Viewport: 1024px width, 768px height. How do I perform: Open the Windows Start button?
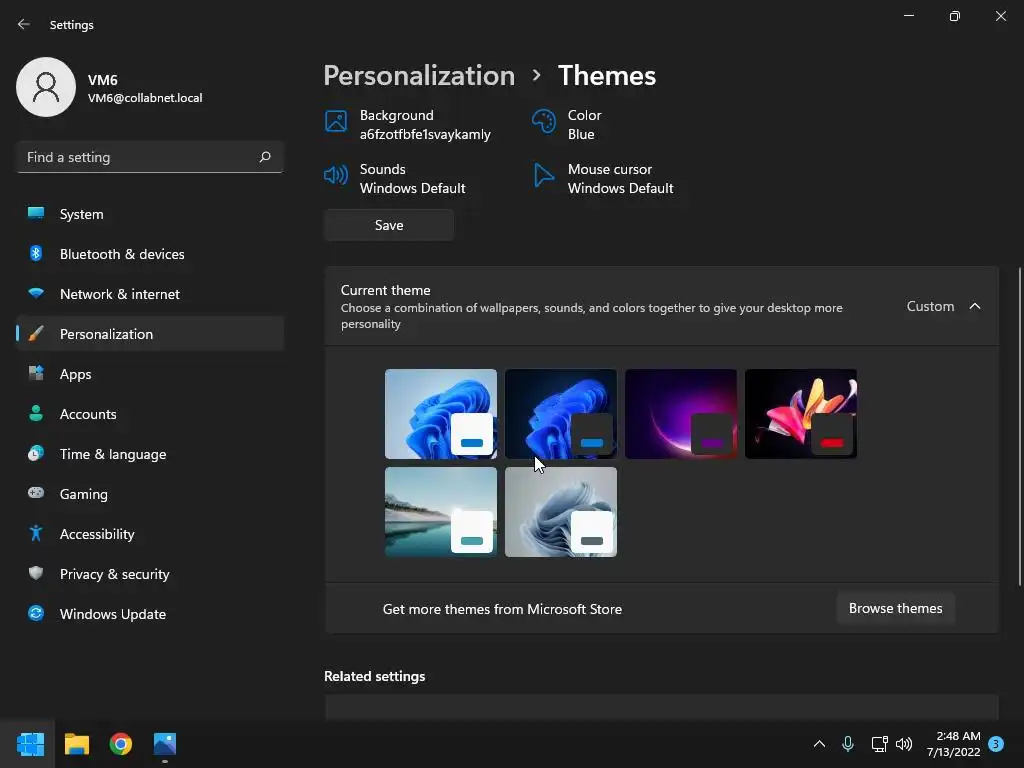click(x=30, y=744)
